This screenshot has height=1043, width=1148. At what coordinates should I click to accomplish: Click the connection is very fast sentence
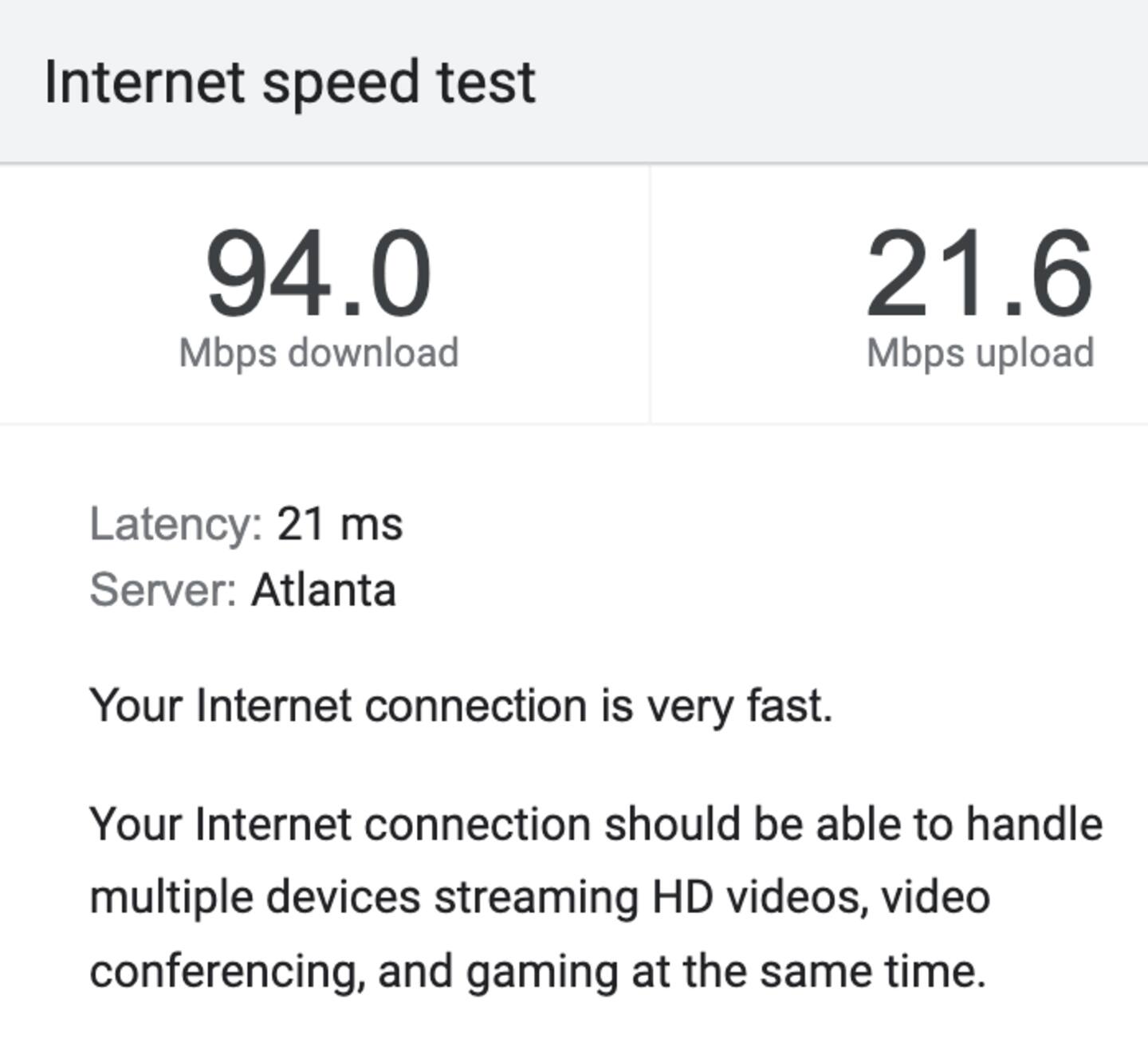[461, 706]
